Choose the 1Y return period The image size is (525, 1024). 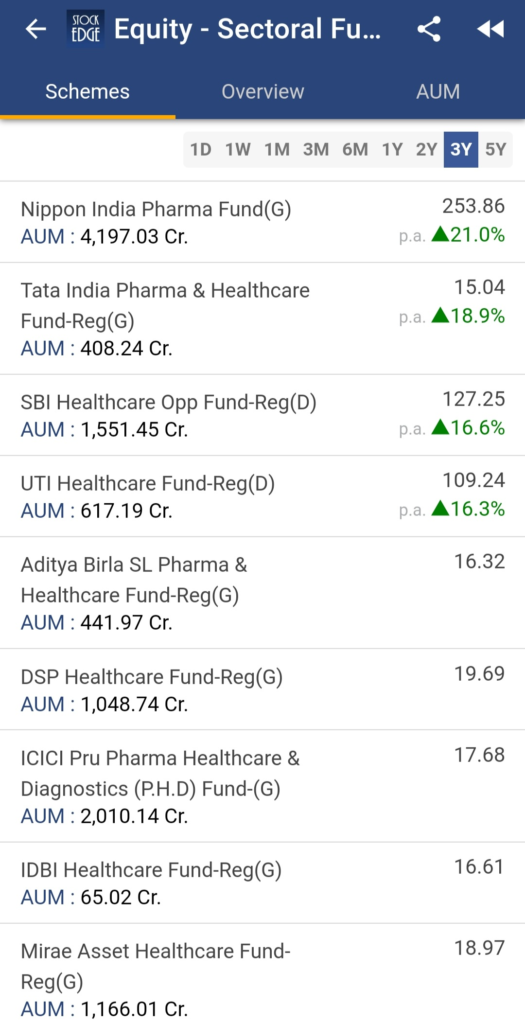click(392, 150)
